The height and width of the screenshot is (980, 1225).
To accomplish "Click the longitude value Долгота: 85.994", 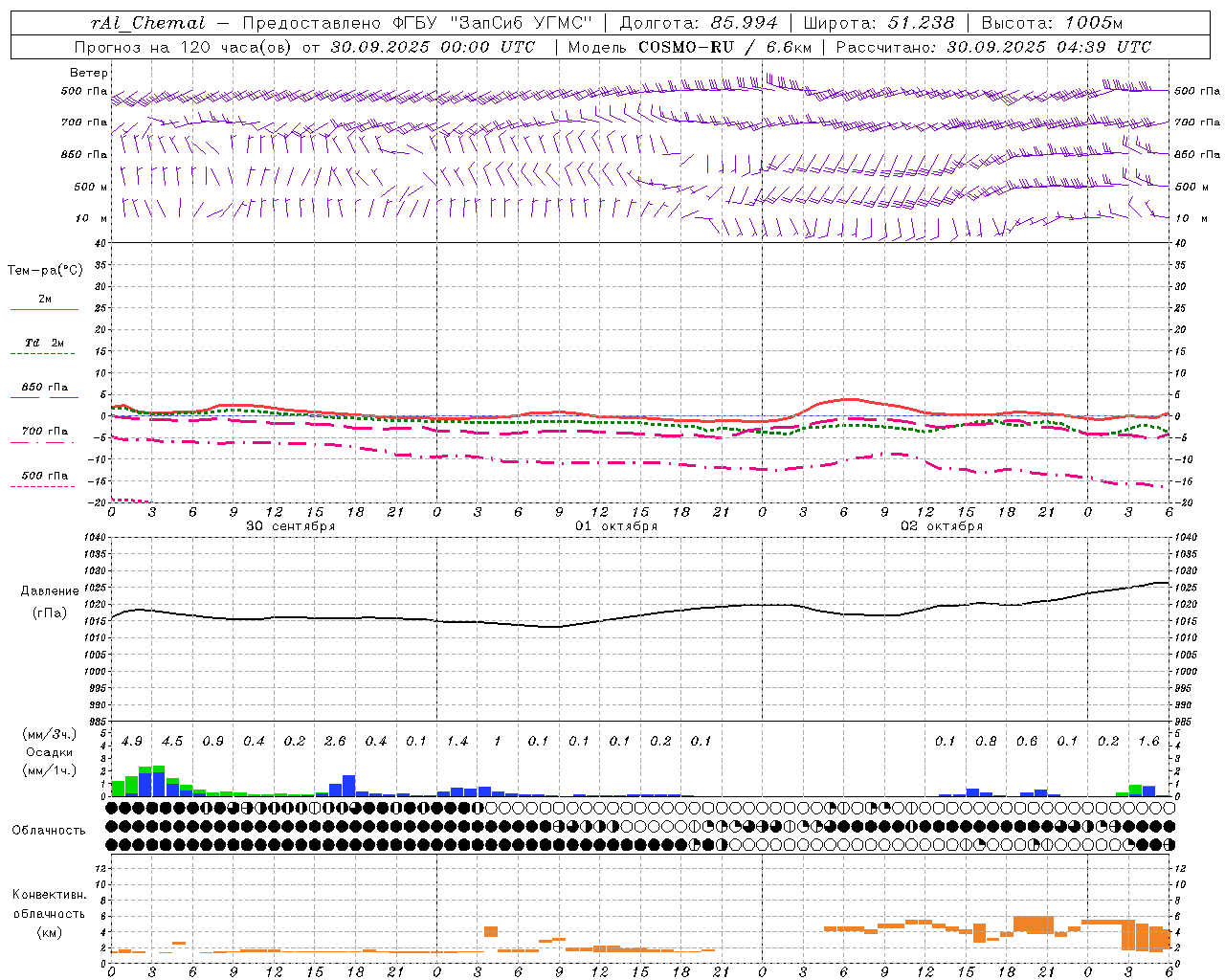I will (x=699, y=23).
